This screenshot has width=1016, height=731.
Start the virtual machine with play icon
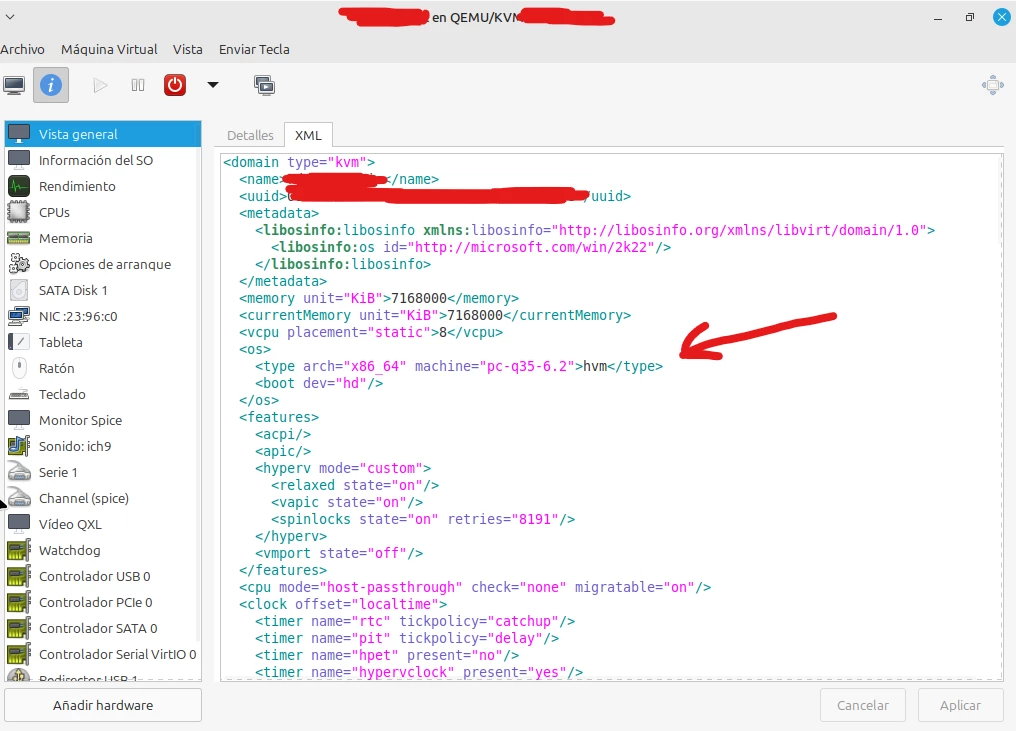tap(100, 85)
